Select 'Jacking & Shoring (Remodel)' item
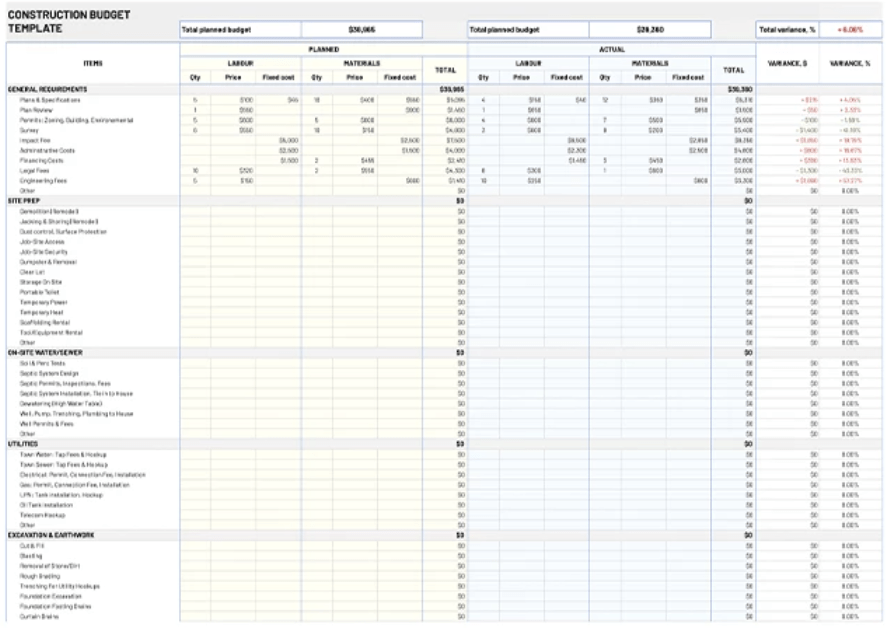 [59, 222]
